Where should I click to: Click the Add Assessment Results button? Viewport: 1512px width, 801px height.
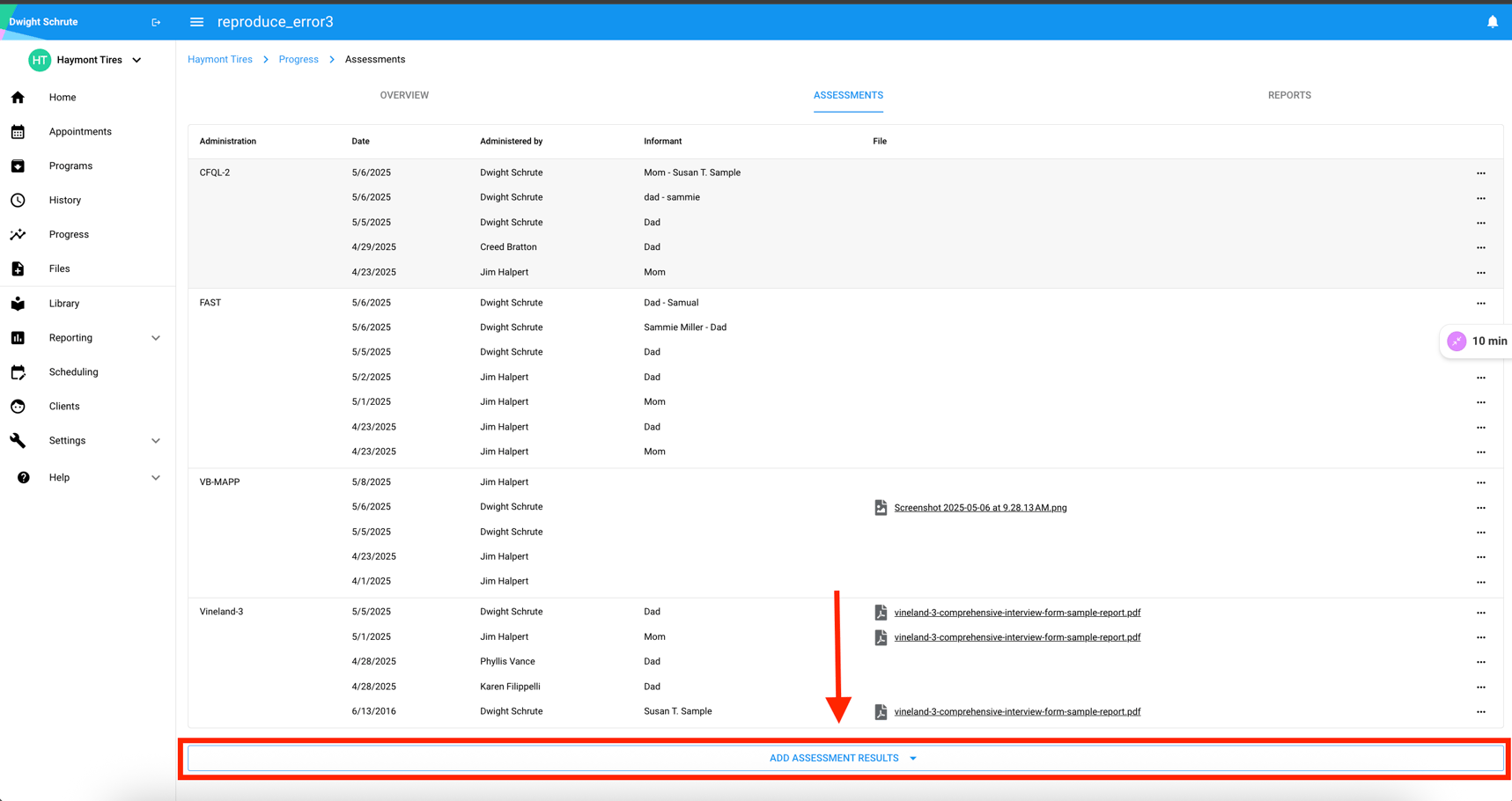click(844, 758)
